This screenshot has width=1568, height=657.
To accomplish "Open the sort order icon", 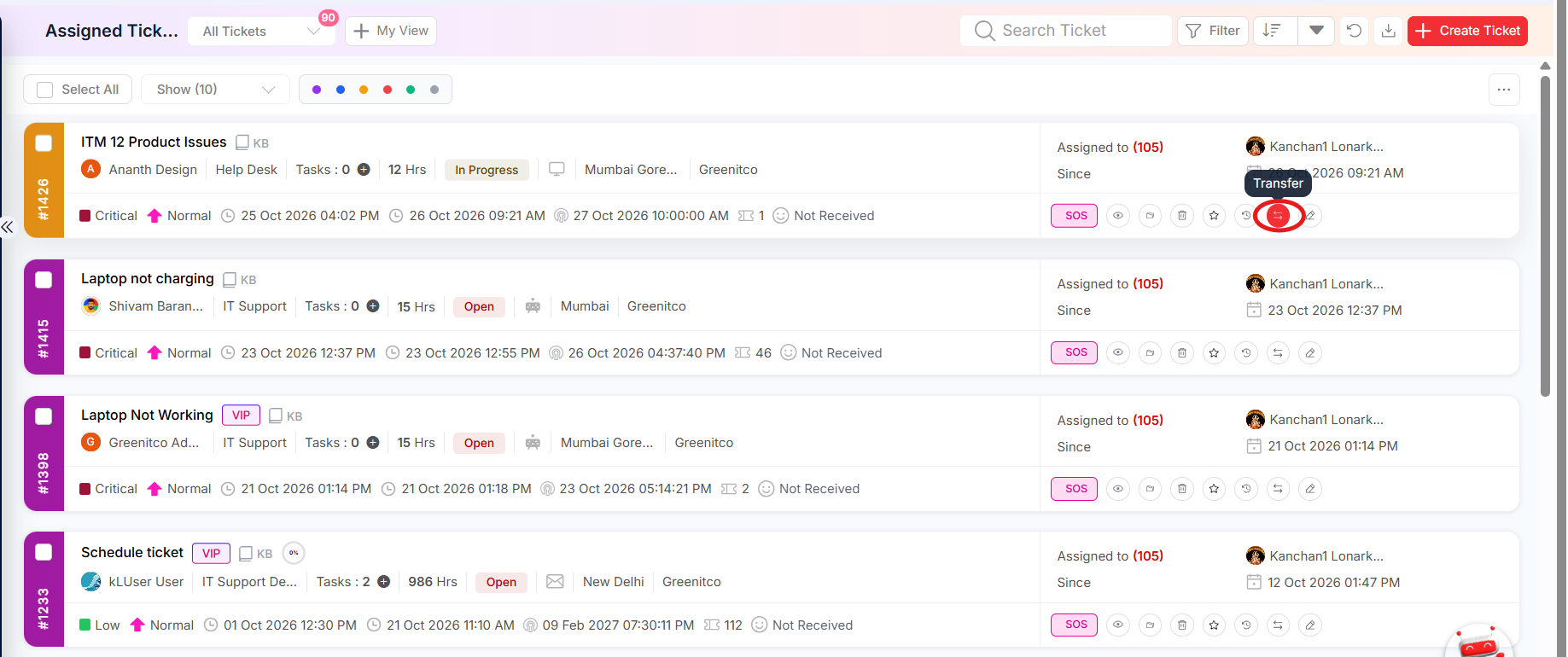I will point(1273,31).
